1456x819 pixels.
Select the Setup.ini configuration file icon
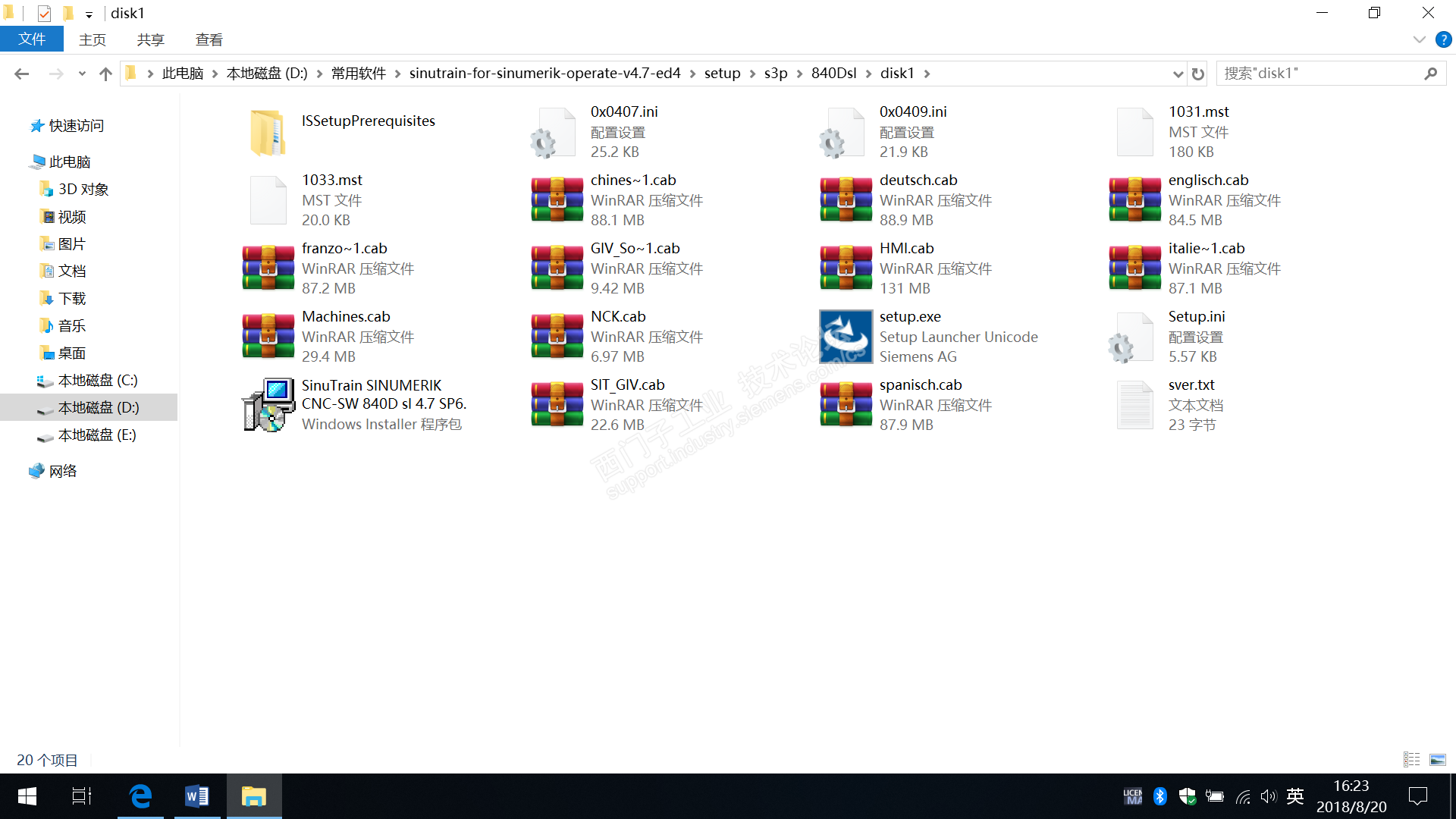point(1134,337)
